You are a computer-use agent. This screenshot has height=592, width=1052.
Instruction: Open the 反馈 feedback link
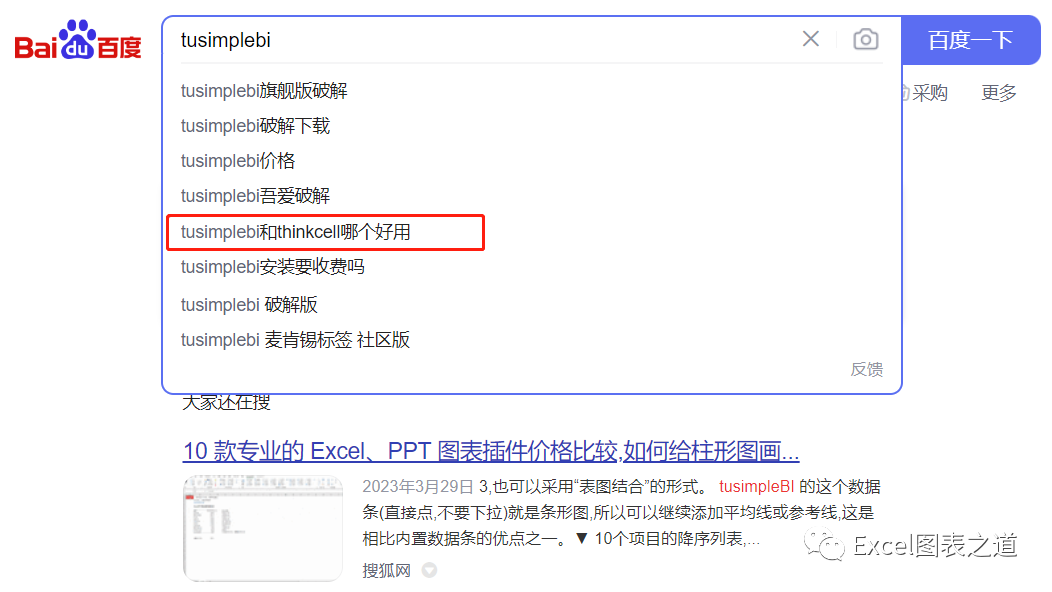tap(866, 369)
